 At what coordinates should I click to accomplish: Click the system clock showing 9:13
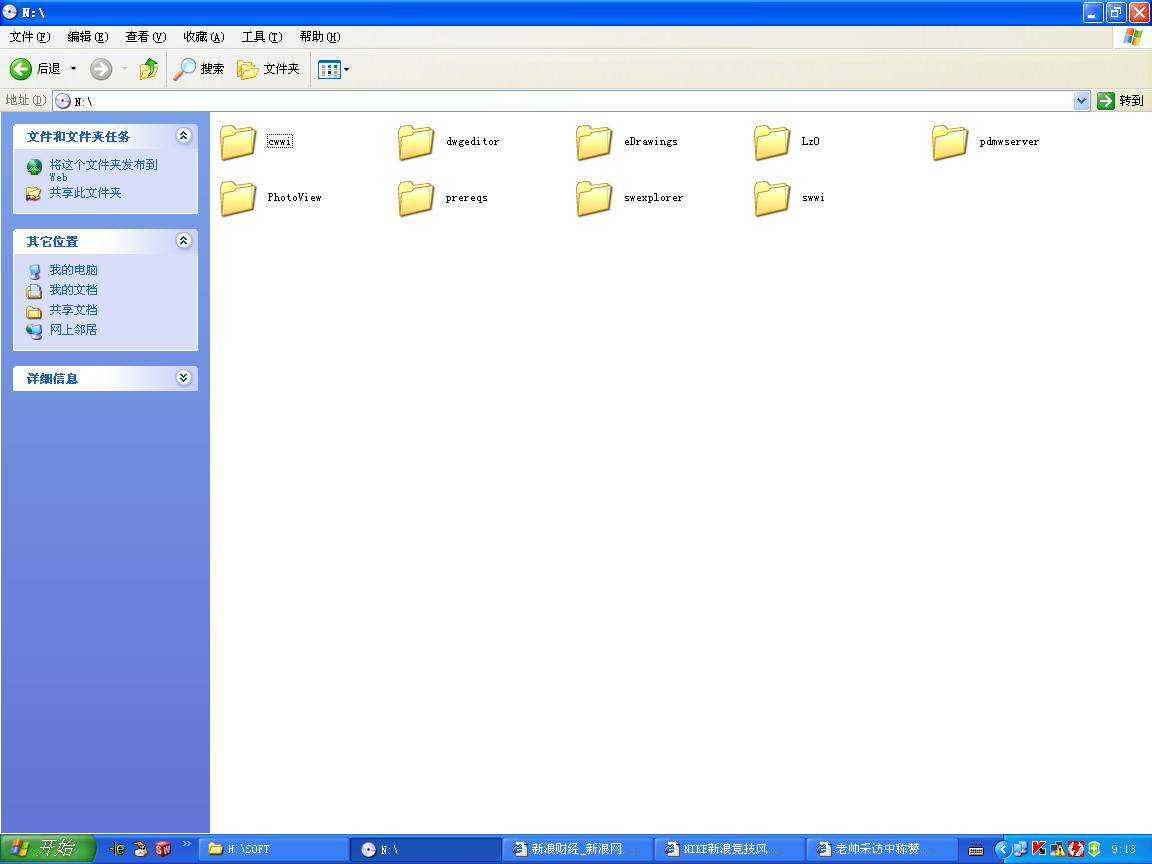1123,849
